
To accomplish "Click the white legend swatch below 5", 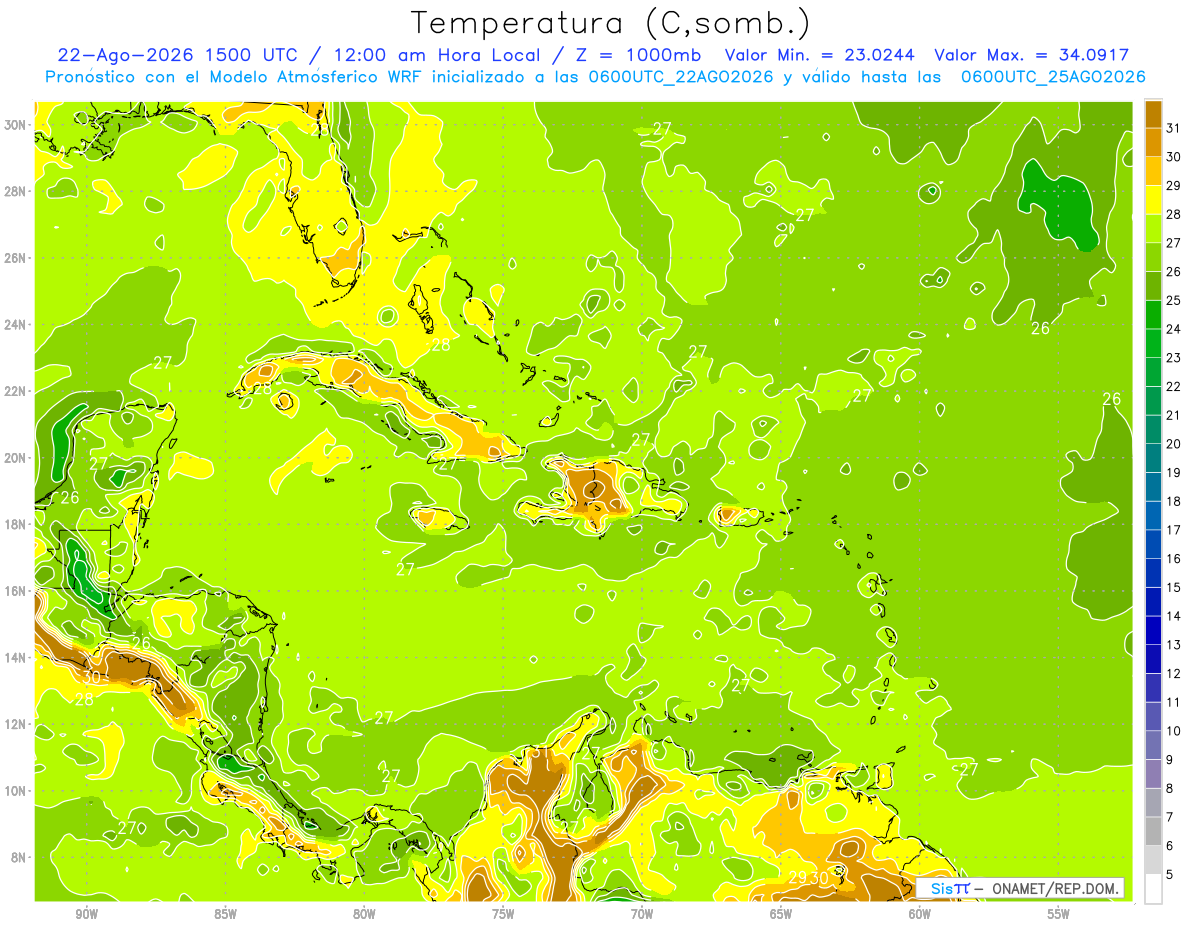I will pos(1153,888).
